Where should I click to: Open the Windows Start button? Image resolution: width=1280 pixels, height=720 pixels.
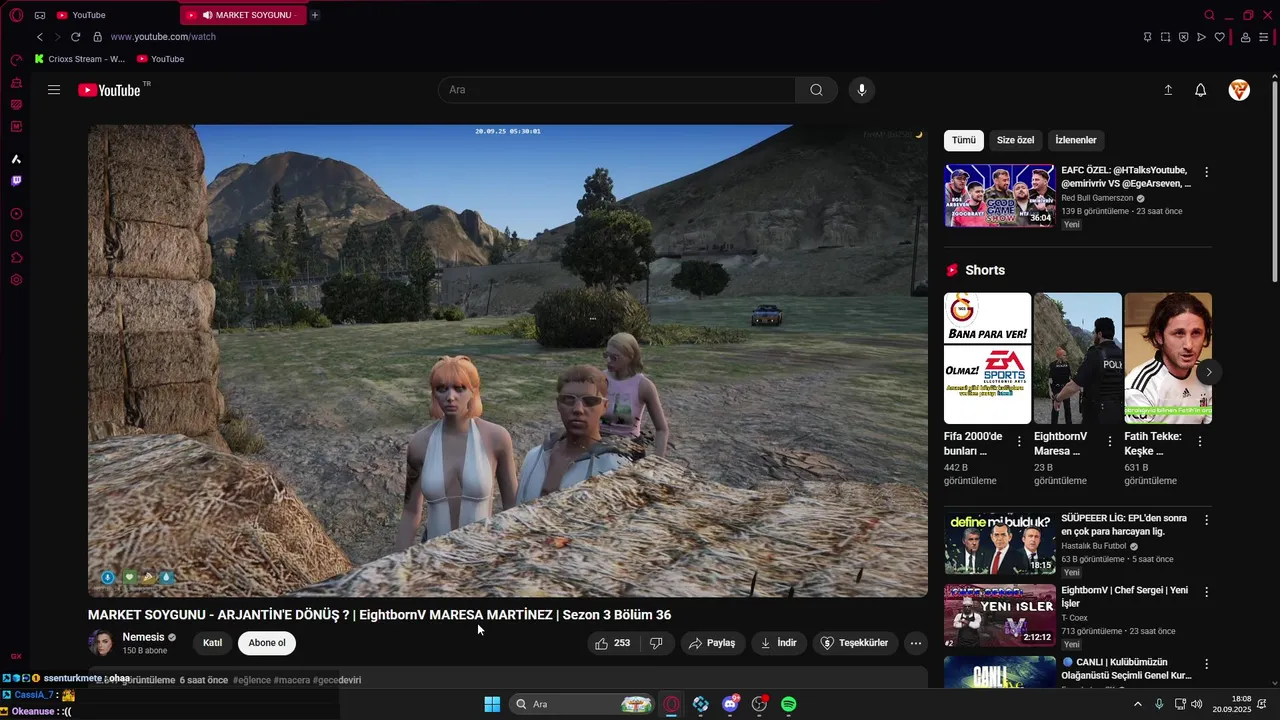492,704
